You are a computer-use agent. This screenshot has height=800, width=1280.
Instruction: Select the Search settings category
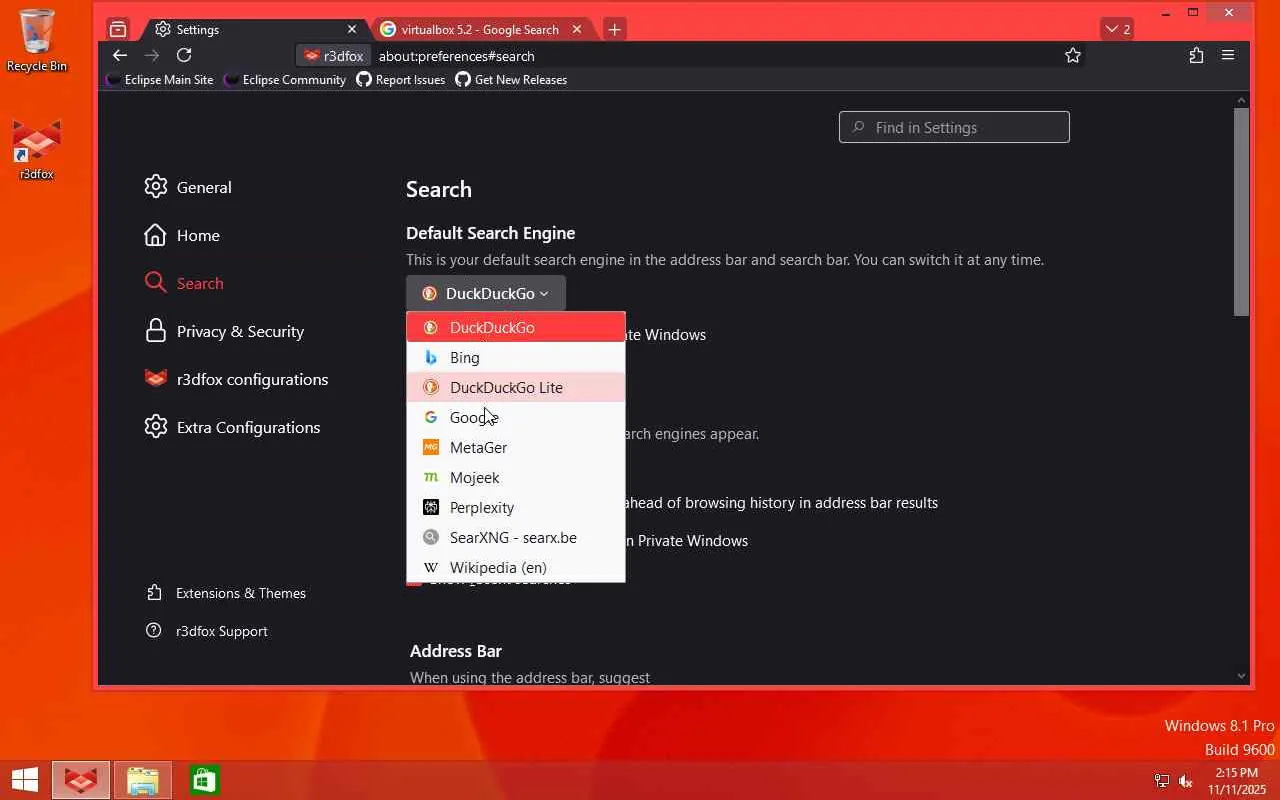[x=184, y=283]
